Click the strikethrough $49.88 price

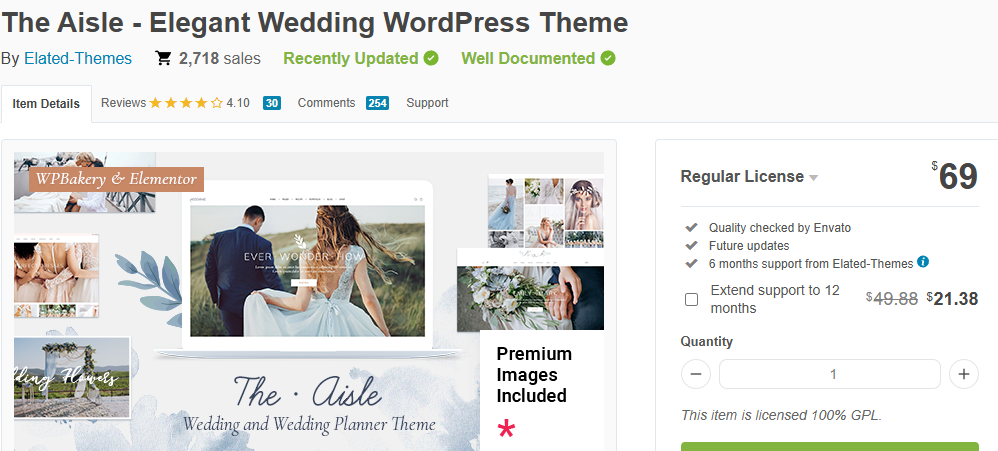(x=892, y=298)
